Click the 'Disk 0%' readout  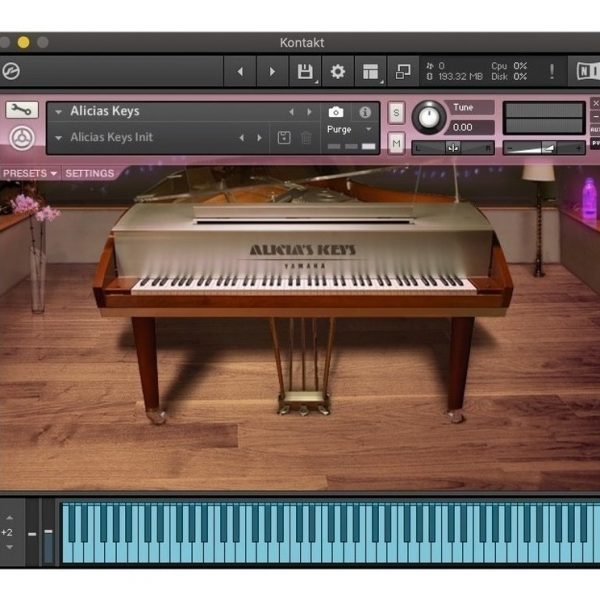[x=509, y=77]
